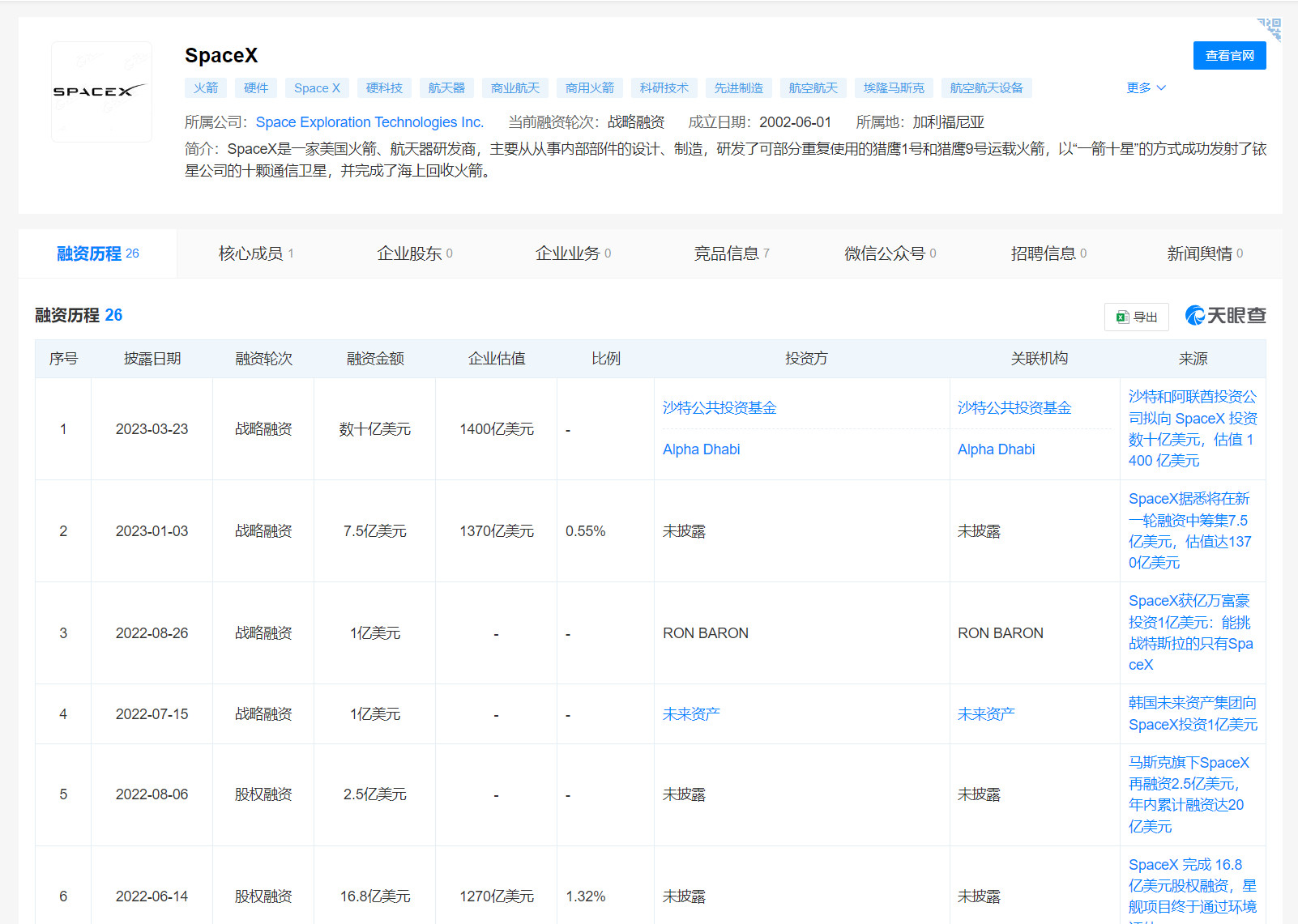This screenshot has height=924, width=1298.
Task: Open the SpaceX据悉将在新一轮融资 source link
Action: click(1190, 530)
